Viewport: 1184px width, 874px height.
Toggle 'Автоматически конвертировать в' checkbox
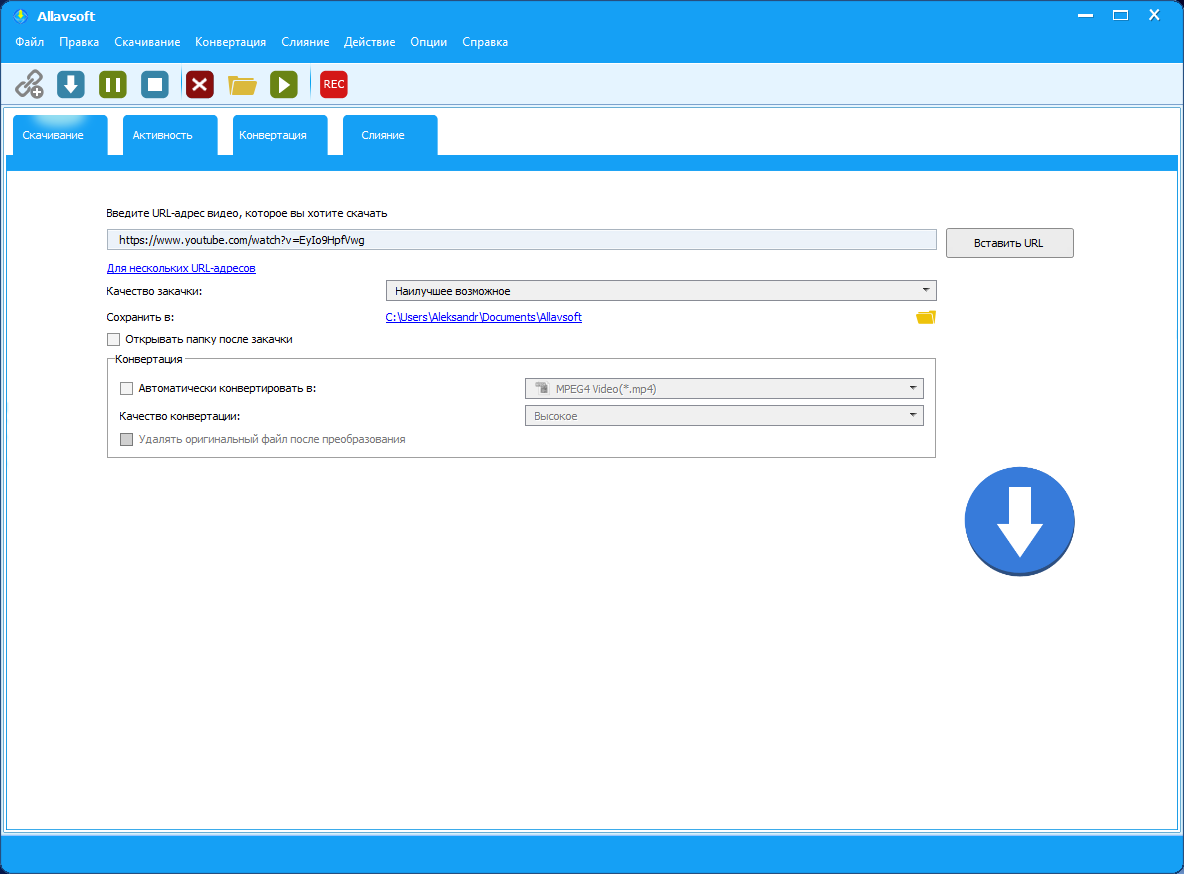pyautogui.click(x=126, y=389)
